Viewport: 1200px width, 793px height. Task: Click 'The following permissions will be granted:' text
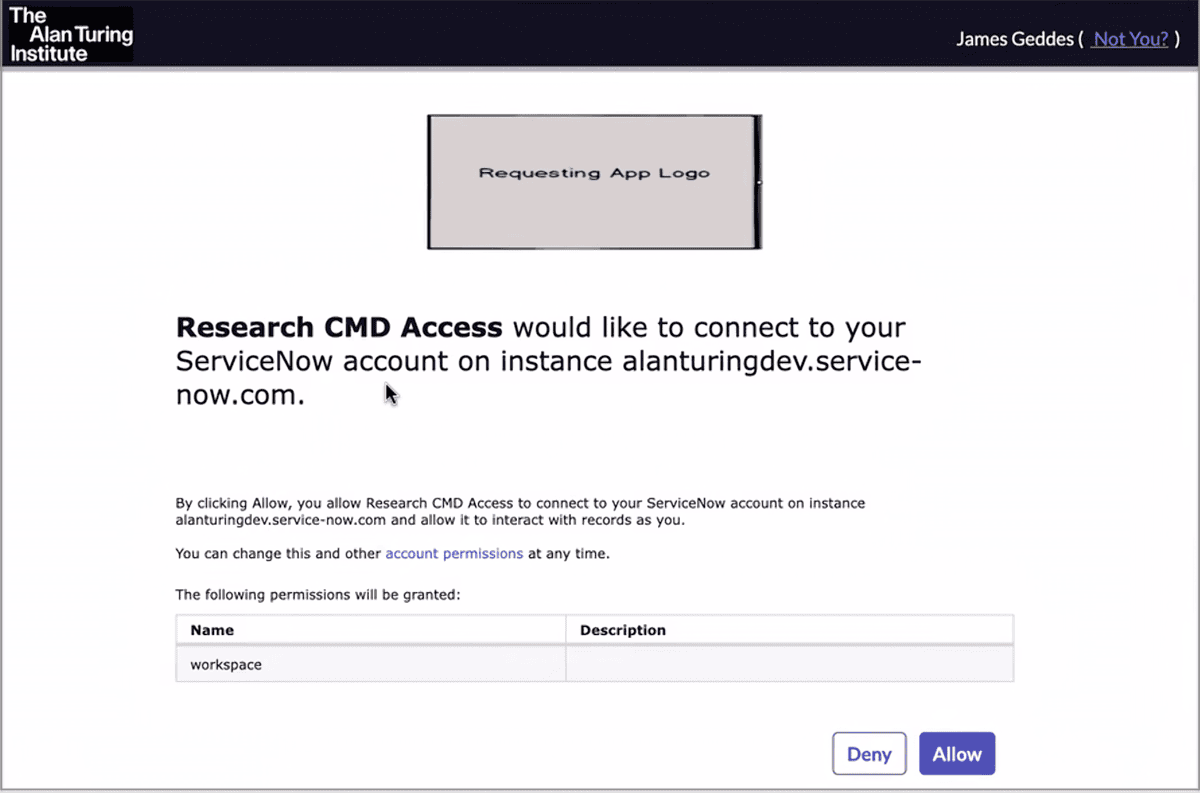tap(318, 594)
